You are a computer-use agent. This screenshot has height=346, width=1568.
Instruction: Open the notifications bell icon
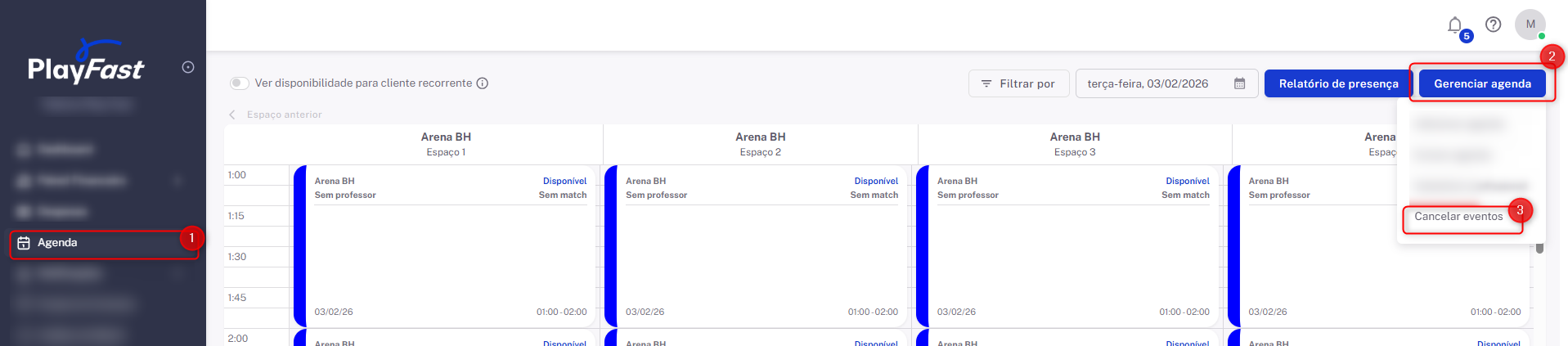(x=1454, y=25)
